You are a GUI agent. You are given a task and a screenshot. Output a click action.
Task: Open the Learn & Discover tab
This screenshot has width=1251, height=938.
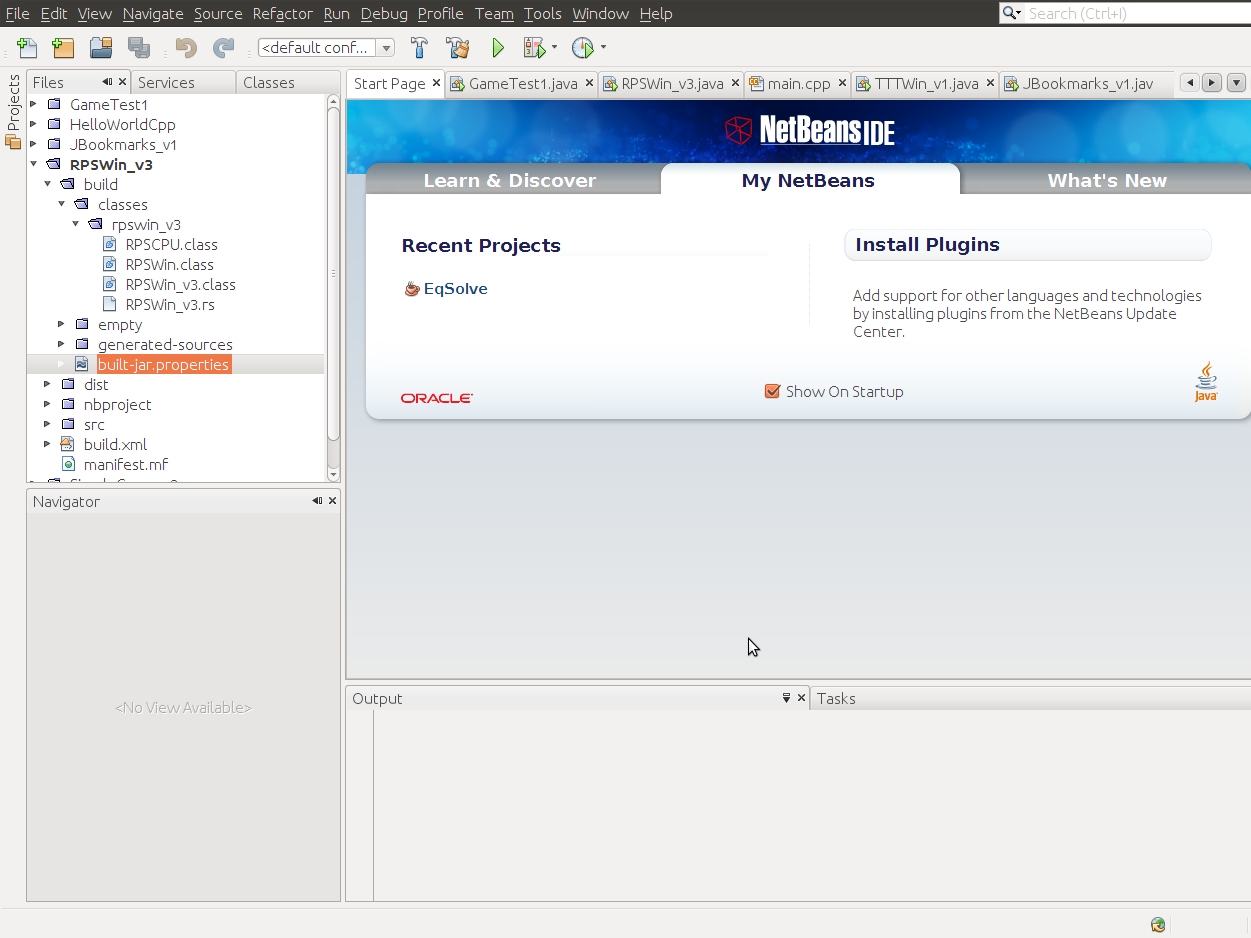pyautogui.click(x=510, y=180)
